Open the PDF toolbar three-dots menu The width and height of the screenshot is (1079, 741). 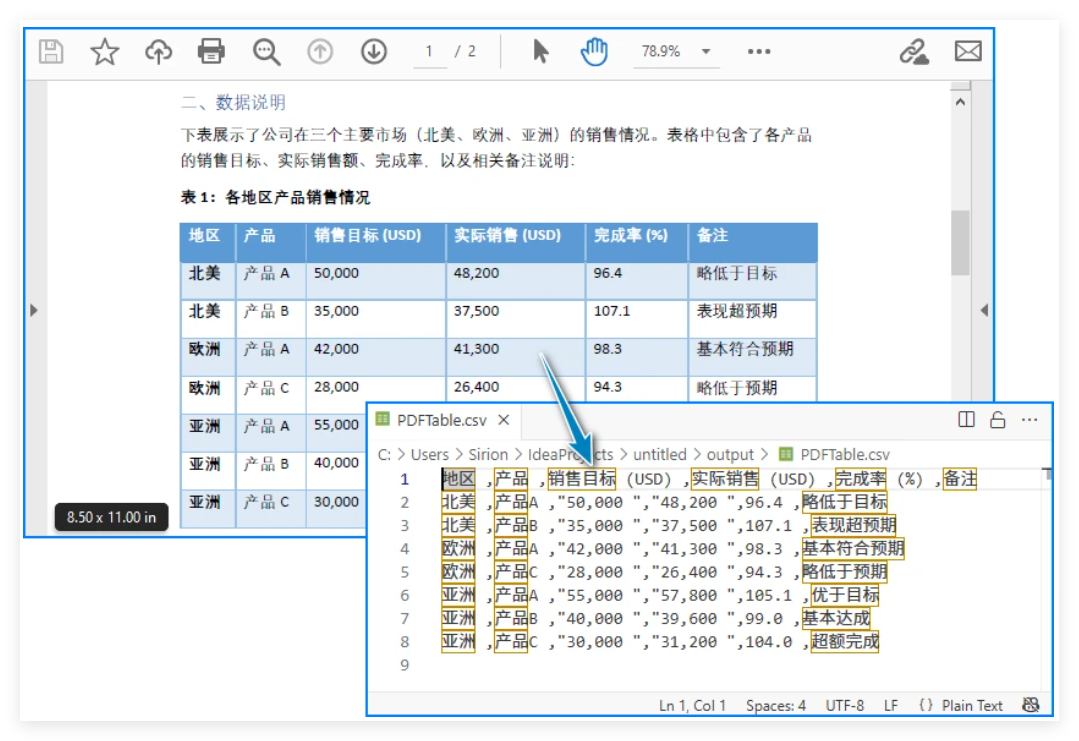point(759,52)
